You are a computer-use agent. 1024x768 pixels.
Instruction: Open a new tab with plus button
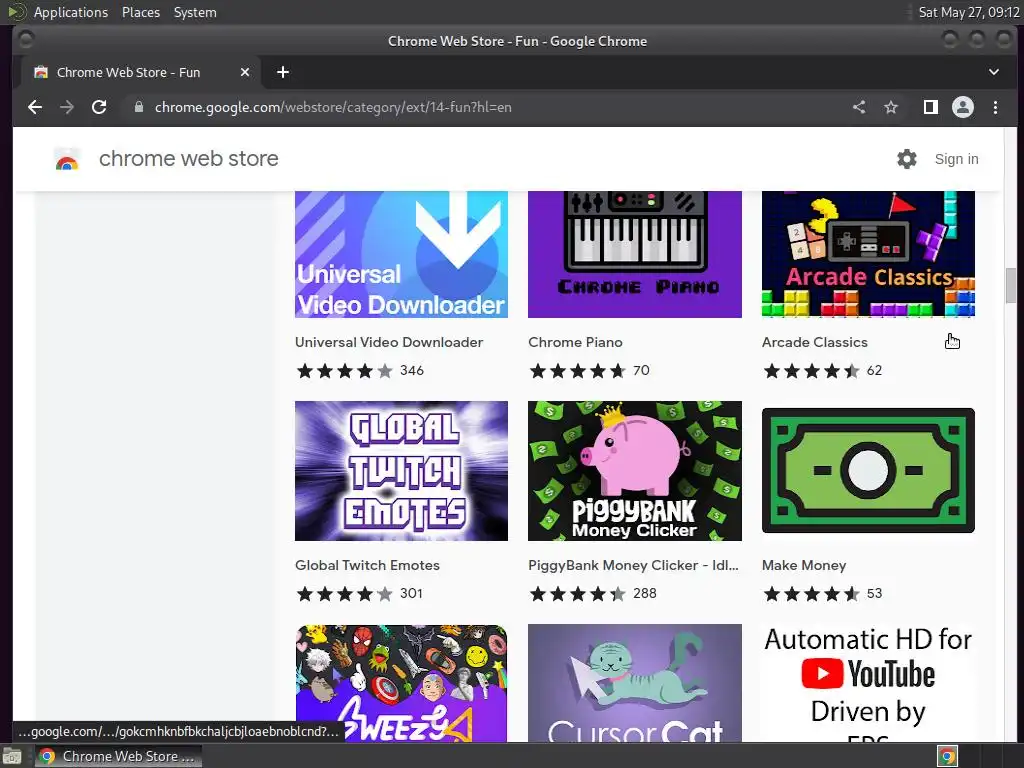(x=283, y=72)
